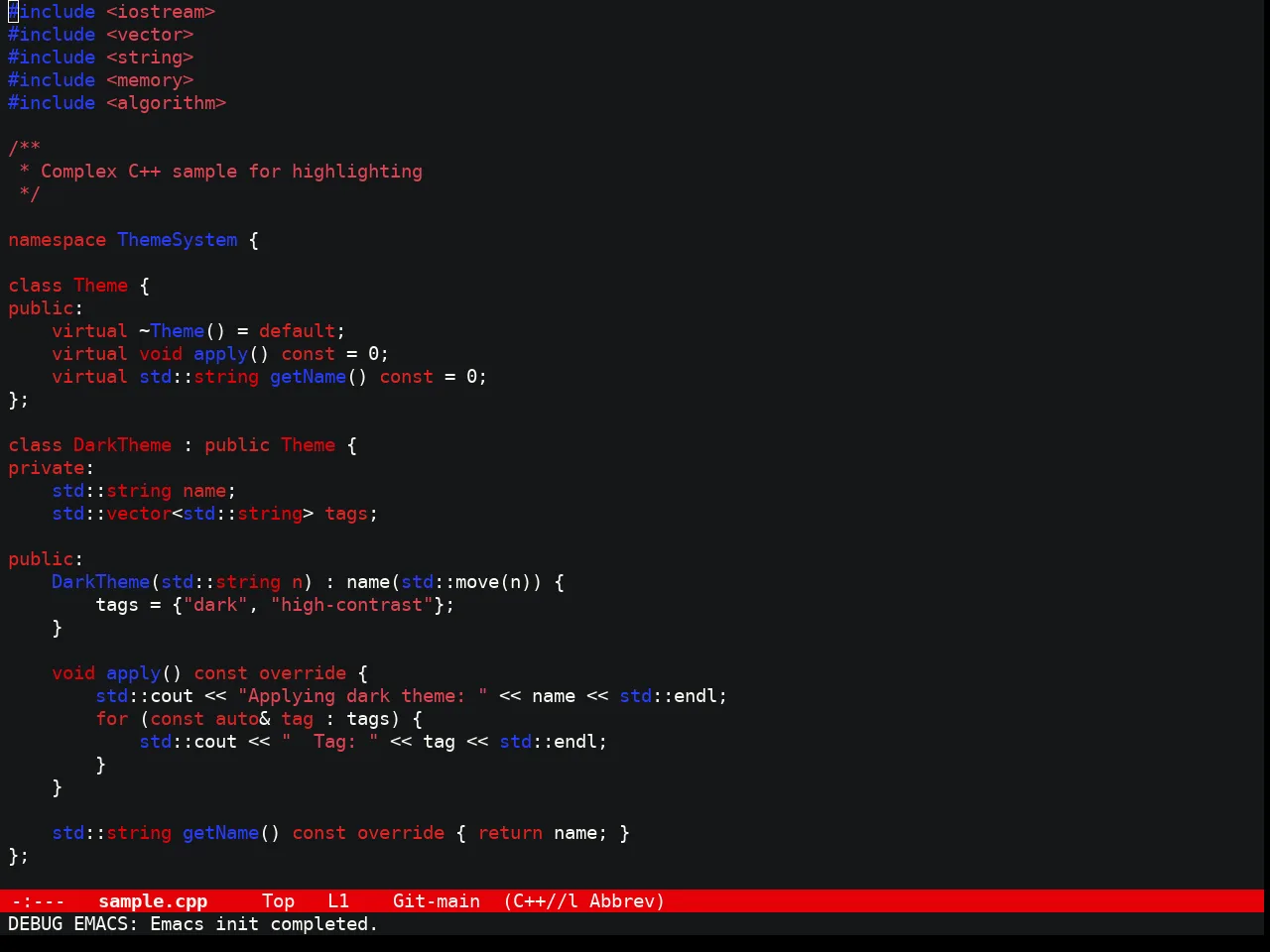Viewport: 1270px width, 952px height.
Task: Click the echo area message 'Emacs init completed.'
Action: coord(264,924)
